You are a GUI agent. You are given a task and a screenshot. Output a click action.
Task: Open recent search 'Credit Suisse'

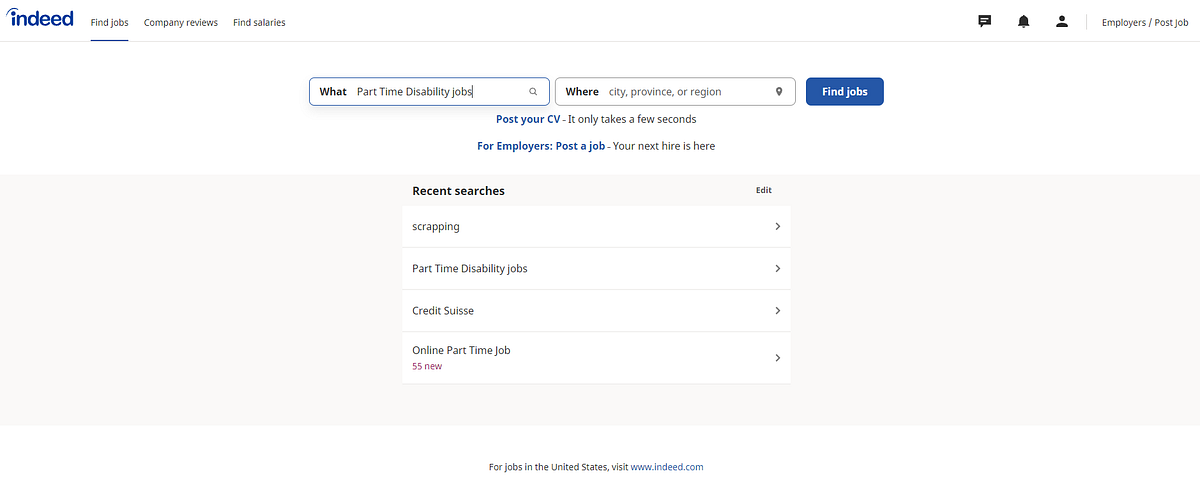[x=596, y=311]
